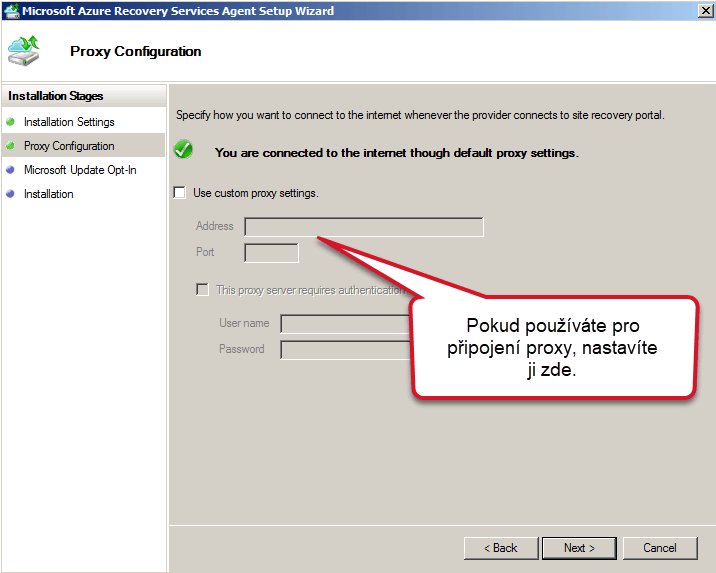Go to previous step with Back button
Image resolution: width=716 pixels, height=573 pixels.
point(501,548)
